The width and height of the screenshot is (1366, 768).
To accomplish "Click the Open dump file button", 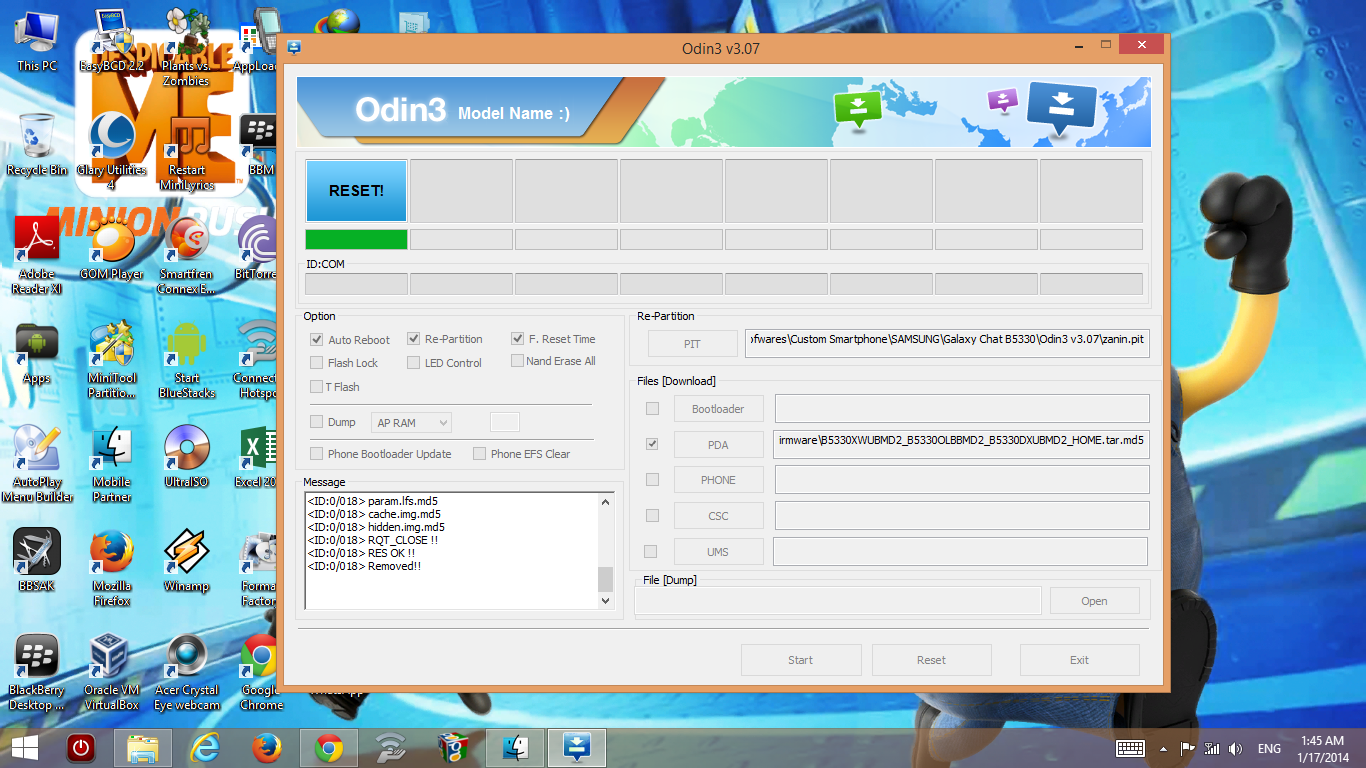I will click(1094, 601).
